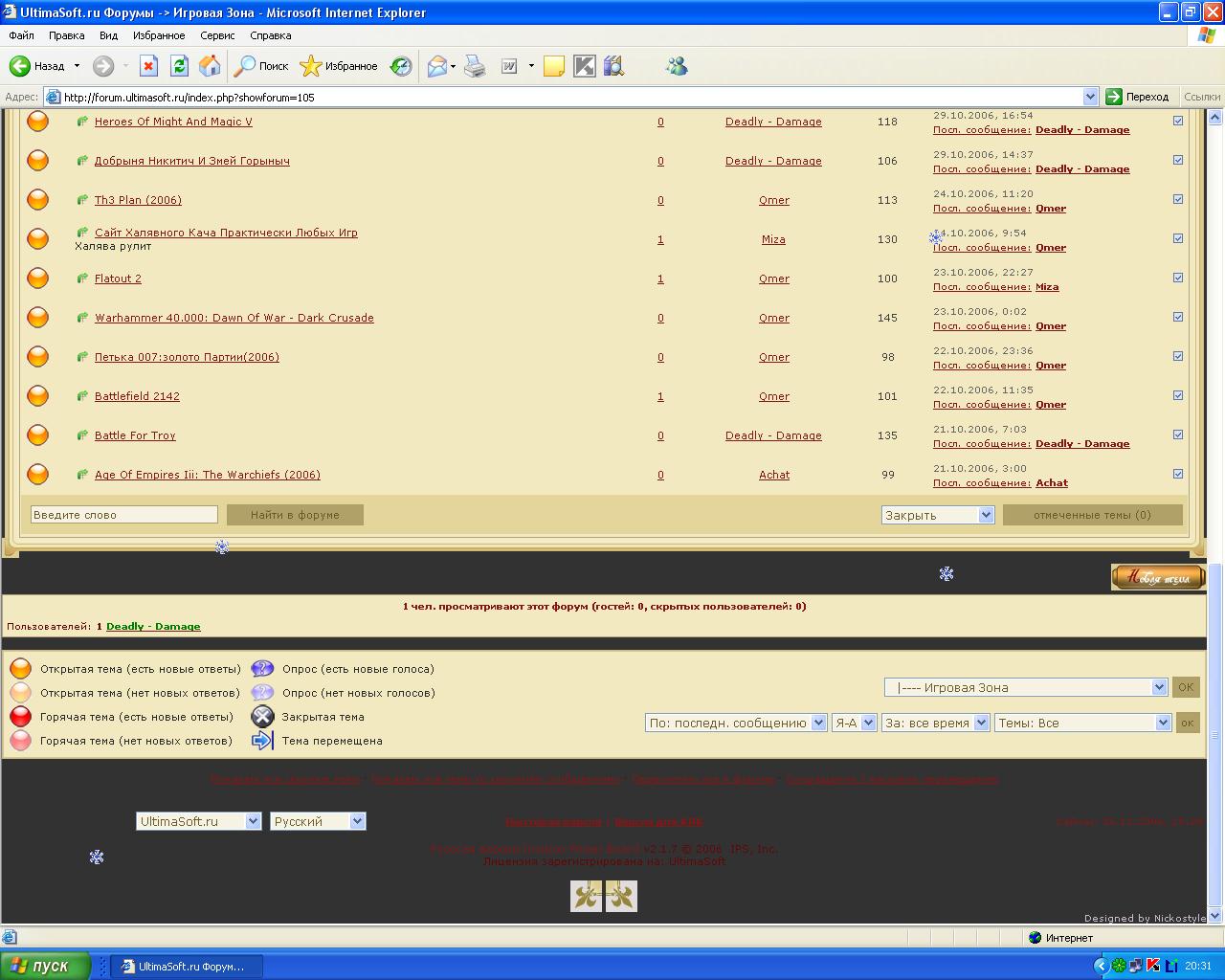Edit page with the Word icon
The height and width of the screenshot is (980, 1225).
[509, 66]
